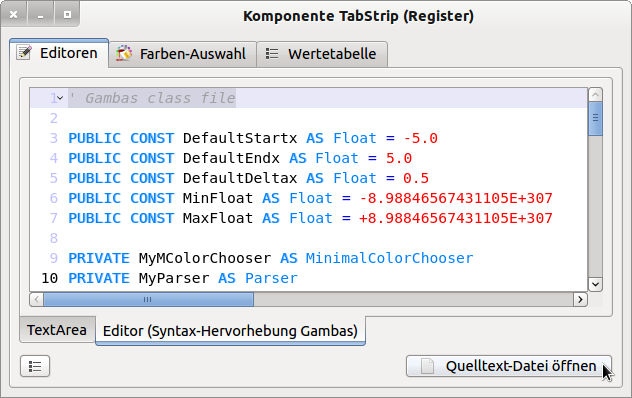Click the list icon on Wertetabelle tab
The image size is (632, 398).
272,54
